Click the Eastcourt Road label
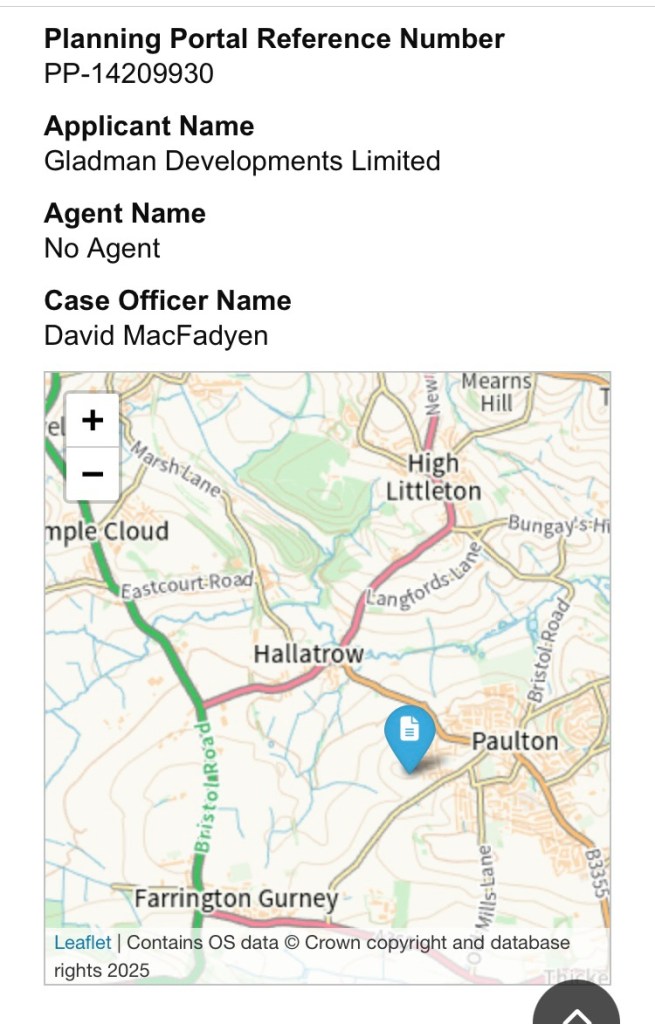 click(x=186, y=585)
